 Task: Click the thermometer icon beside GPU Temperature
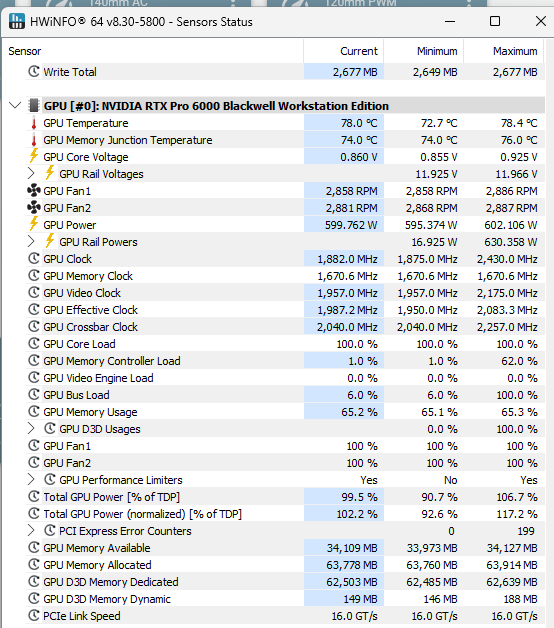point(34,123)
